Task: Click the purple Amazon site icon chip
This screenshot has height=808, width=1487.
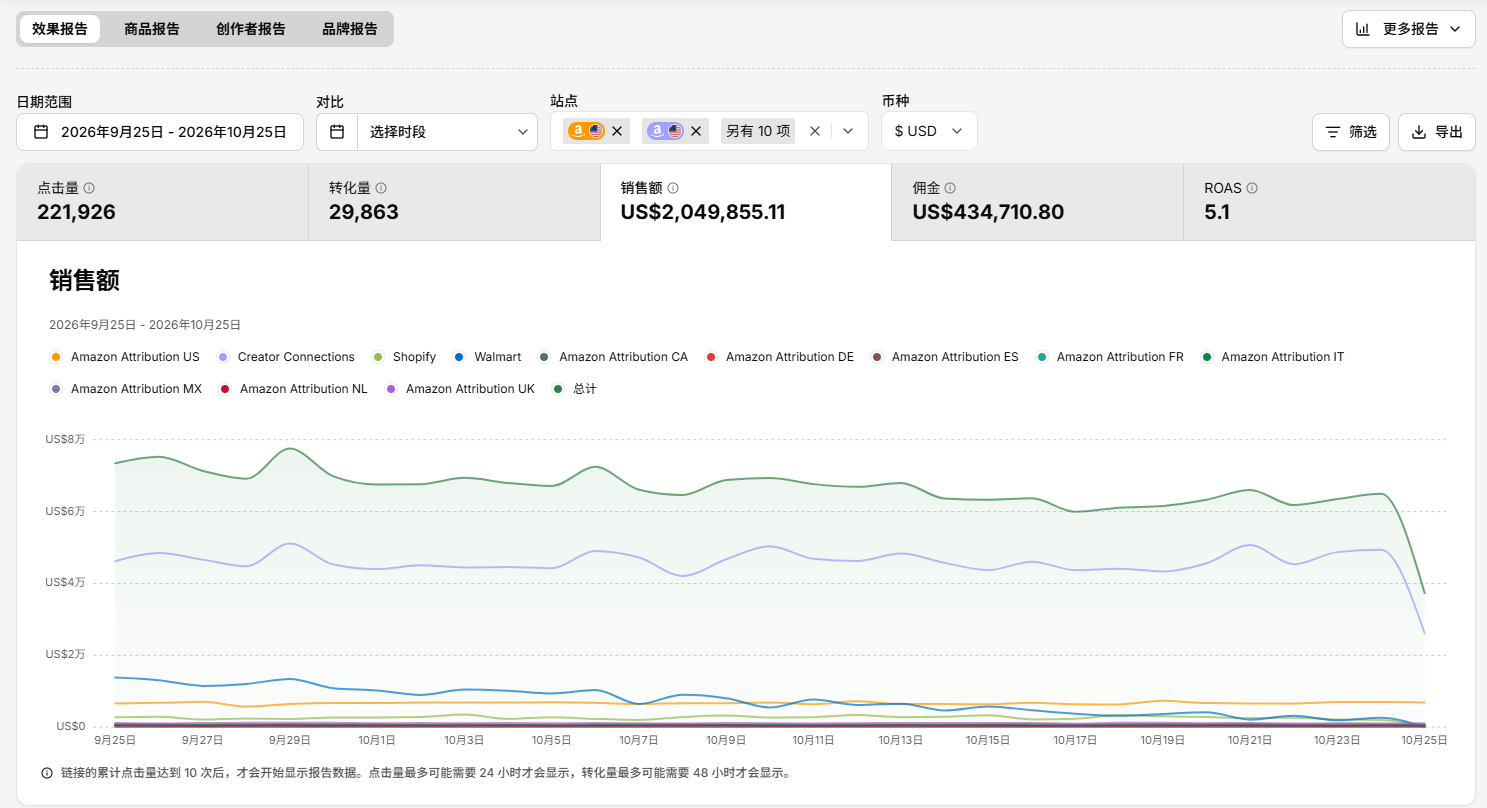Action: coord(665,131)
